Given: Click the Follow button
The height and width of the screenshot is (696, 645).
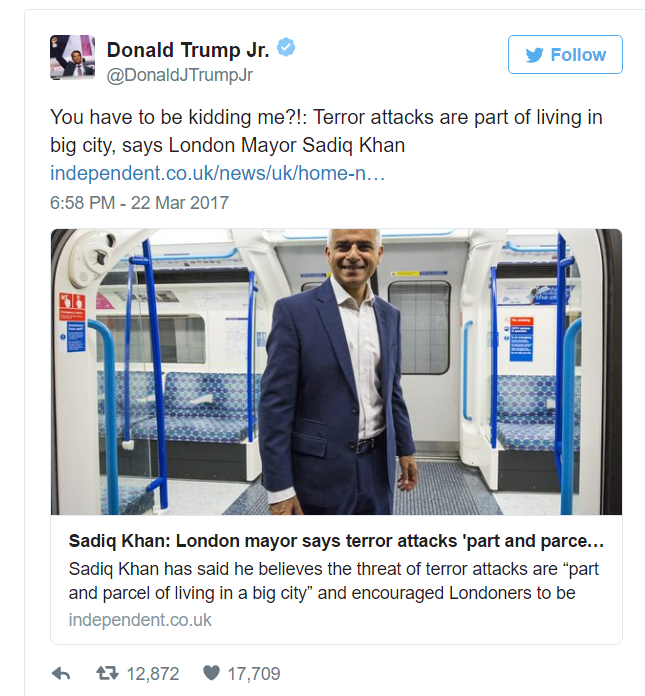Looking at the screenshot, I should pos(565,55).
